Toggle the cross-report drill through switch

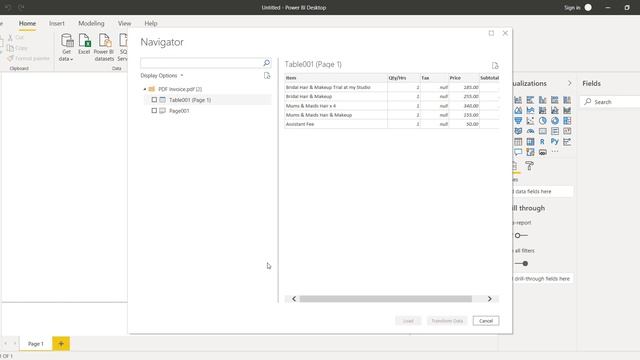pyautogui.click(x=521, y=236)
